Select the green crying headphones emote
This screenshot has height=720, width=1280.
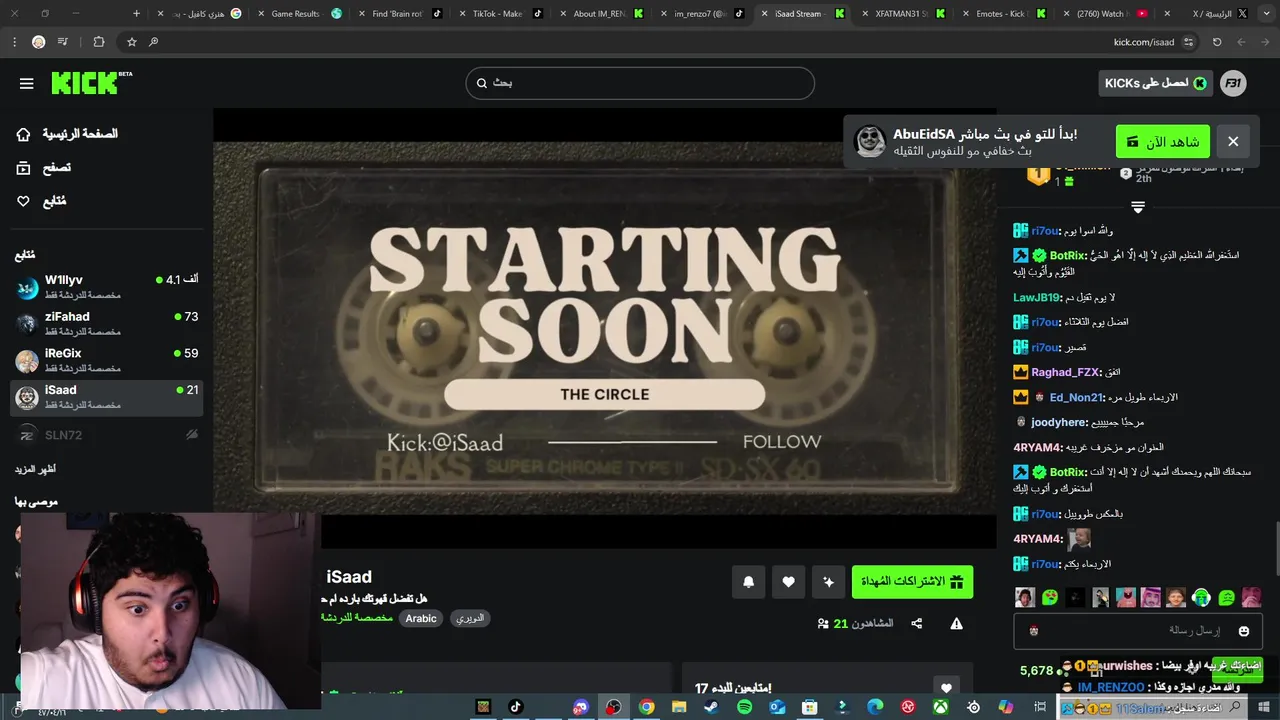[x=1201, y=598]
